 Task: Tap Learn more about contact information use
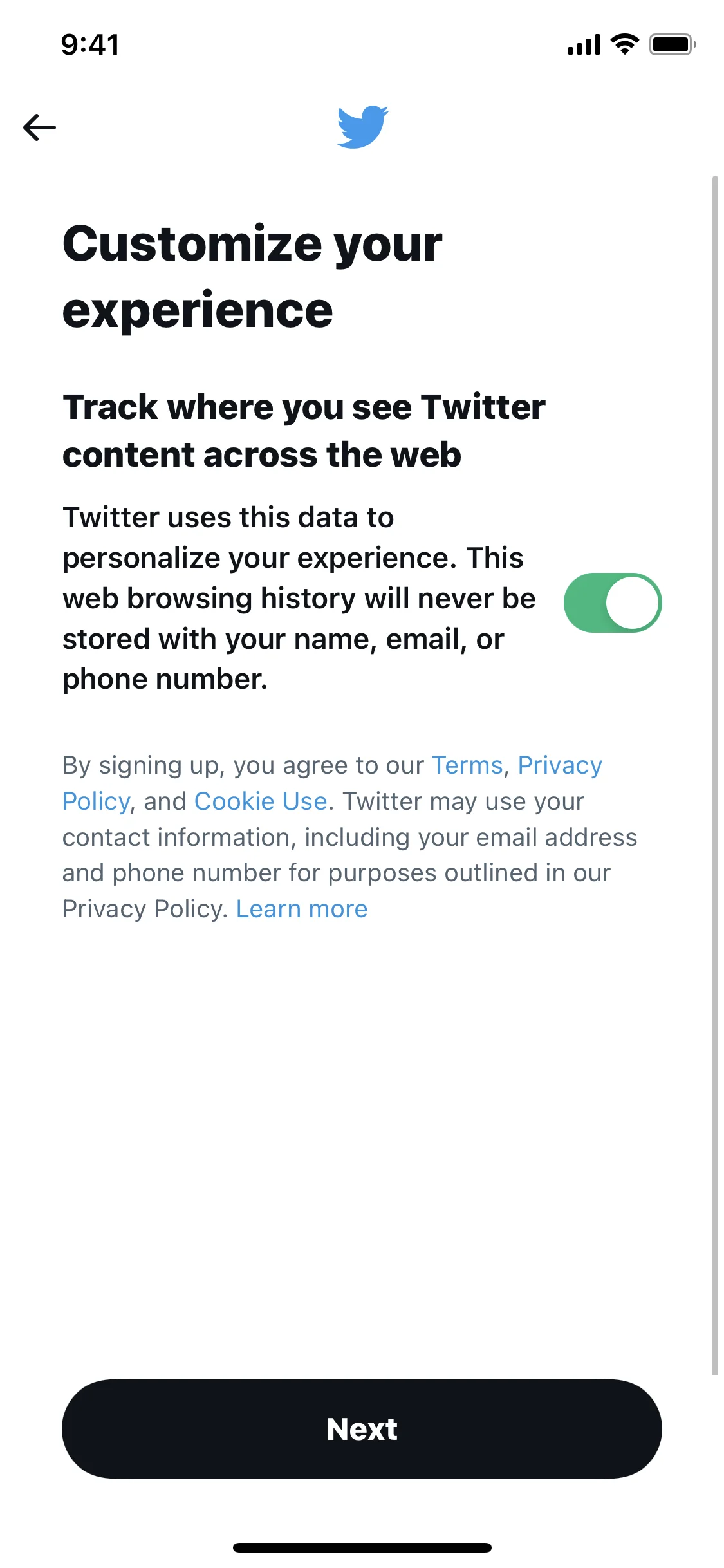[302, 909]
